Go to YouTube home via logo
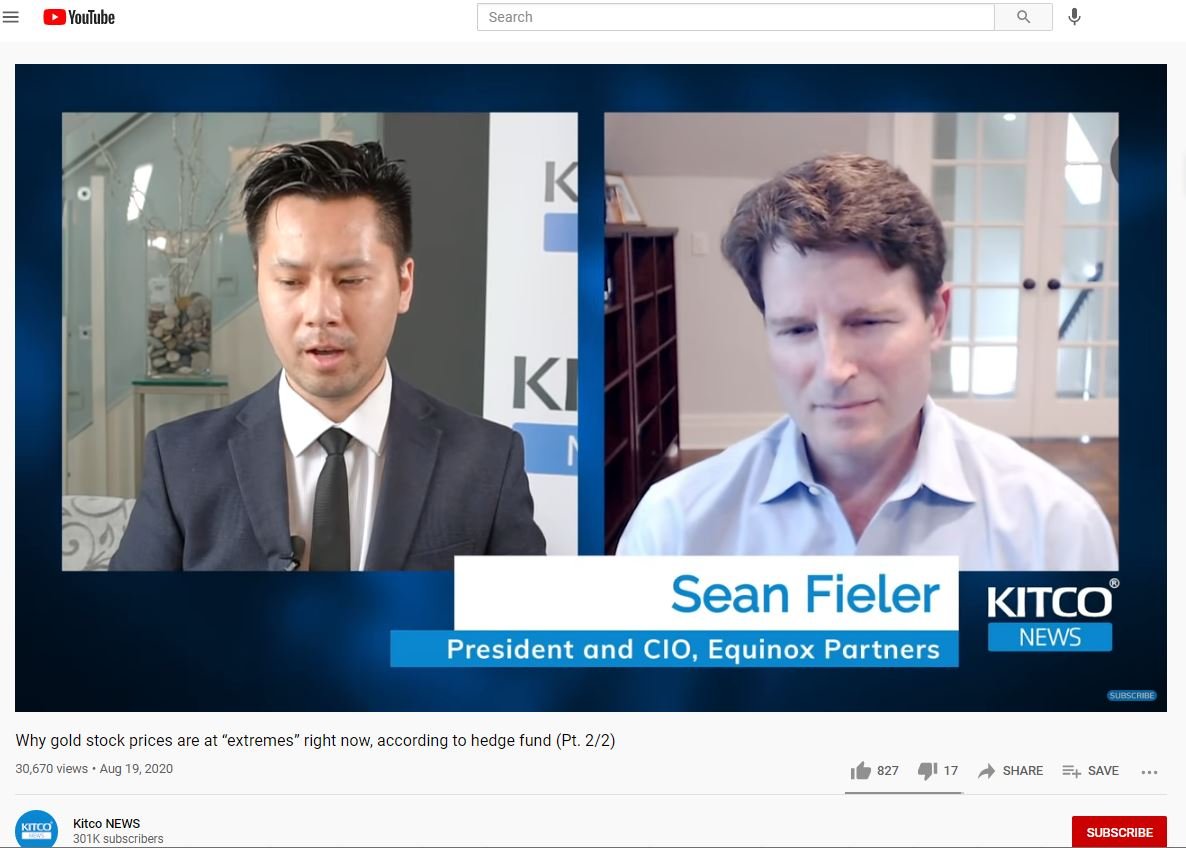1186x848 pixels. tap(79, 17)
